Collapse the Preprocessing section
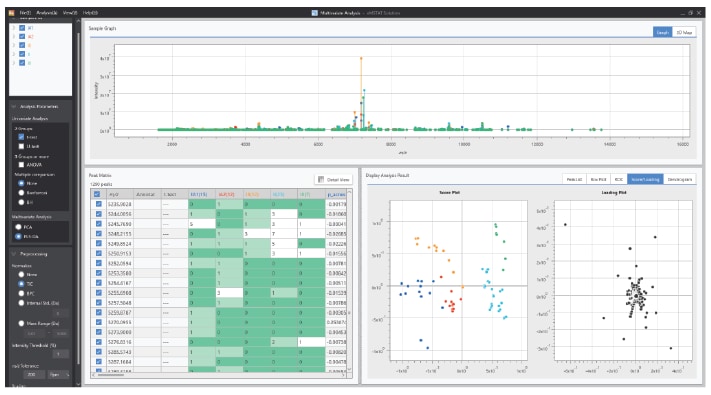711x395 pixels. click(x=14, y=254)
